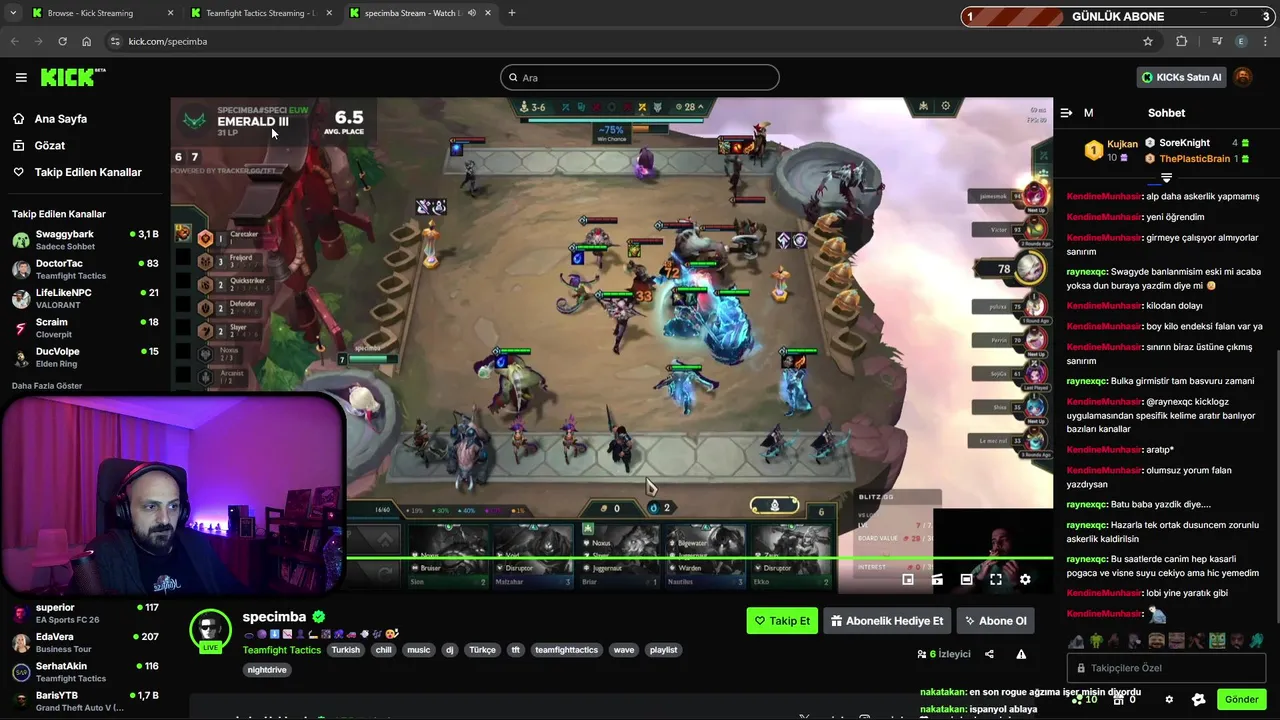Image resolution: width=1280 pixels, height=720 pixels.
Task: Switch to Teamfight Tactics Streaming tab
Action: coord(262,13)
